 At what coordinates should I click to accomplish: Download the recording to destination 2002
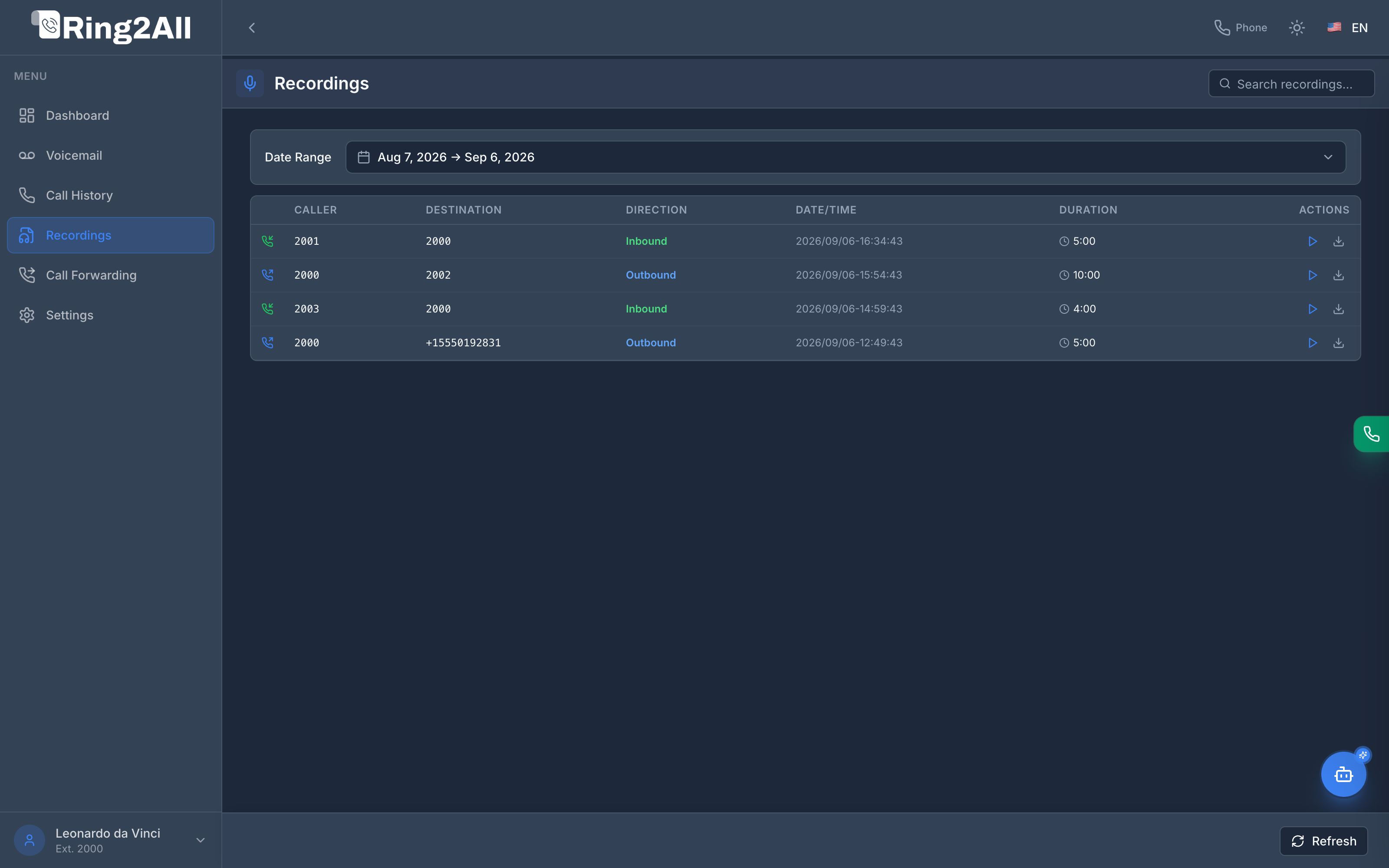(x=1339, y=275)
